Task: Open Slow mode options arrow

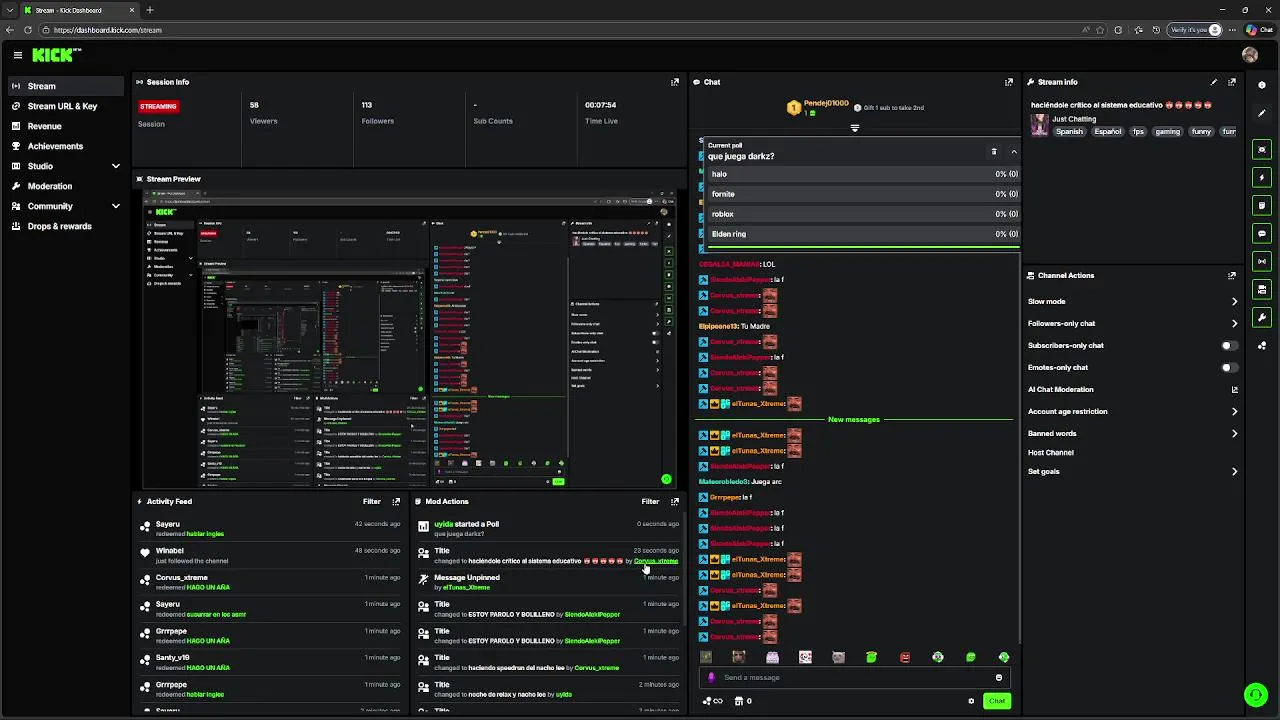Action: (x=1234, y=301)
